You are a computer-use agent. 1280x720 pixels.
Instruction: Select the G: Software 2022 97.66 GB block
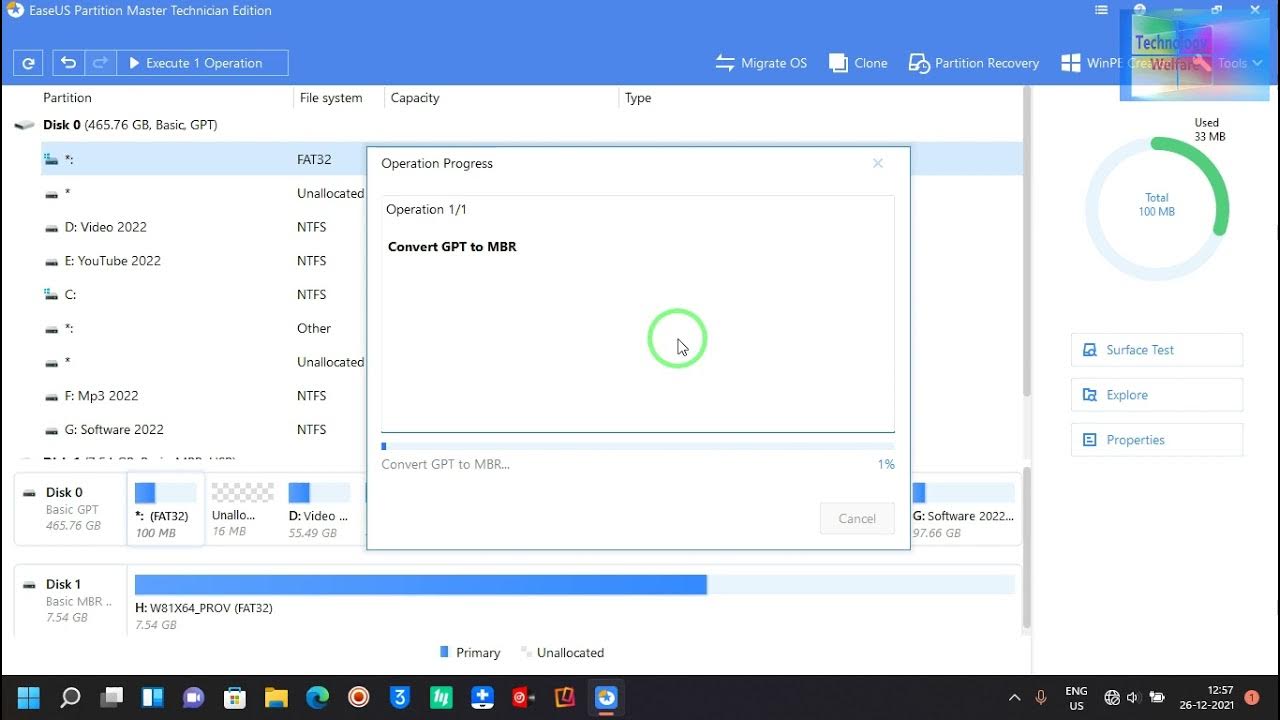point(963,510)
